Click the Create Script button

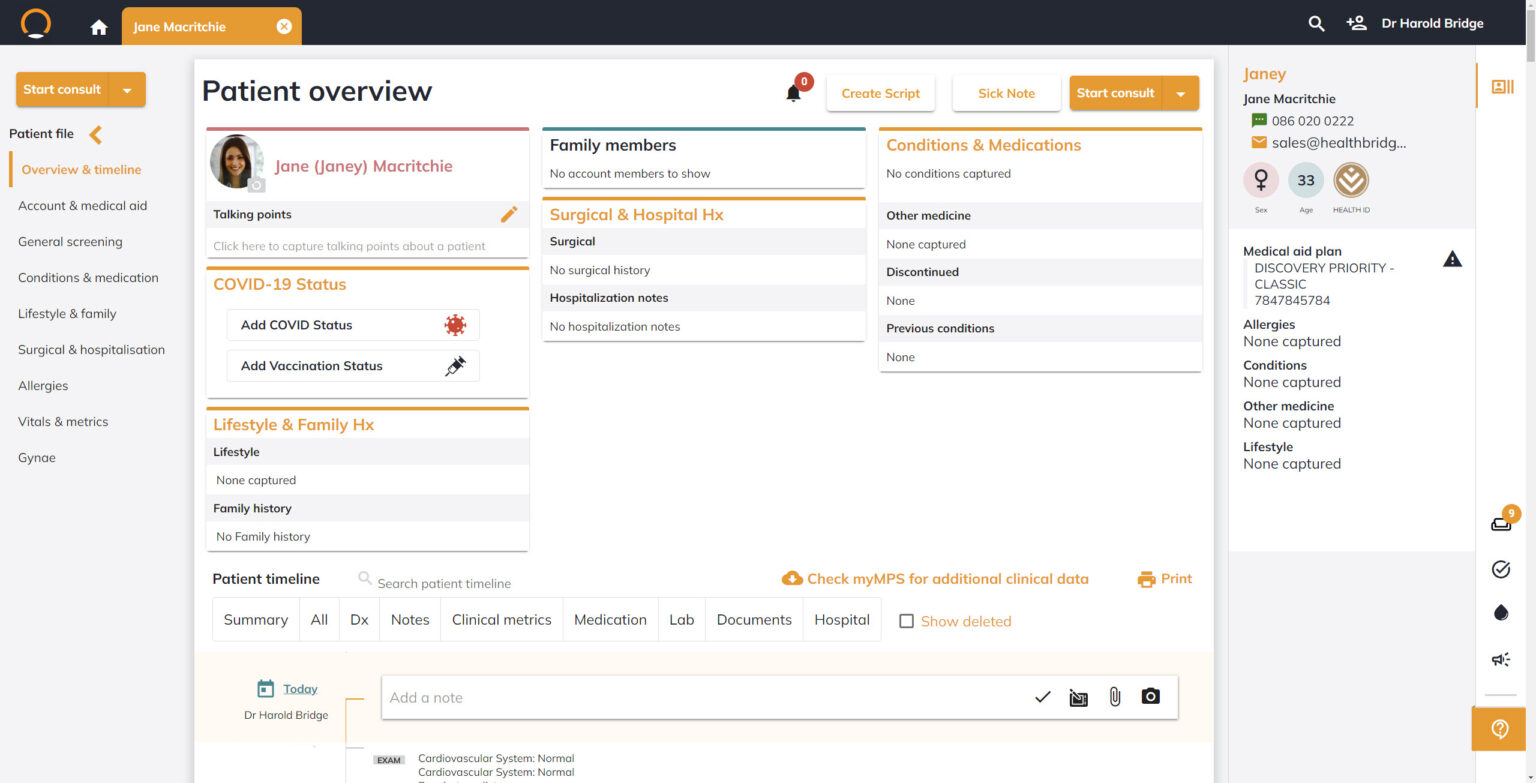click(880, 93)
